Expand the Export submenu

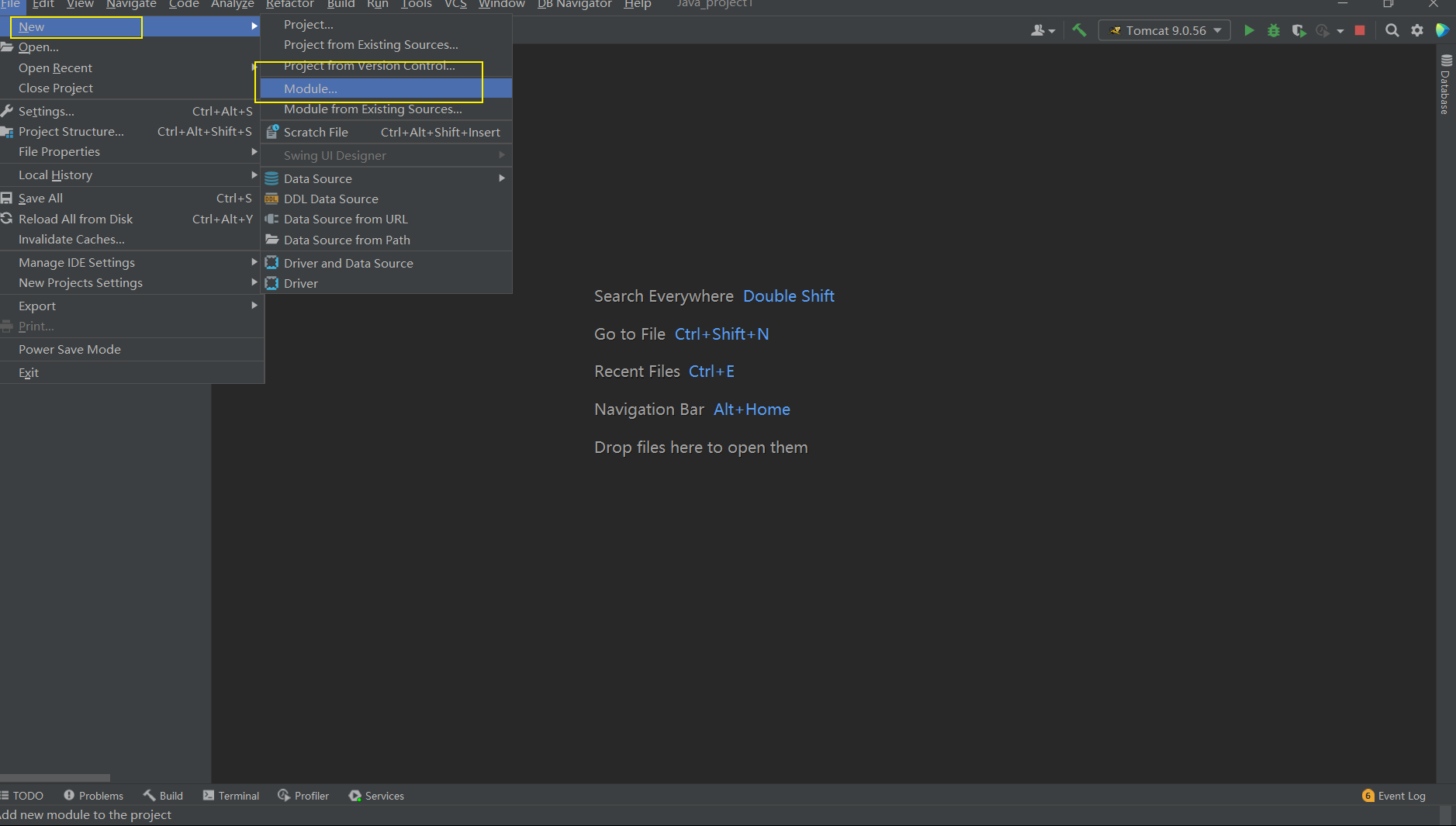click(x=132, y=306)
